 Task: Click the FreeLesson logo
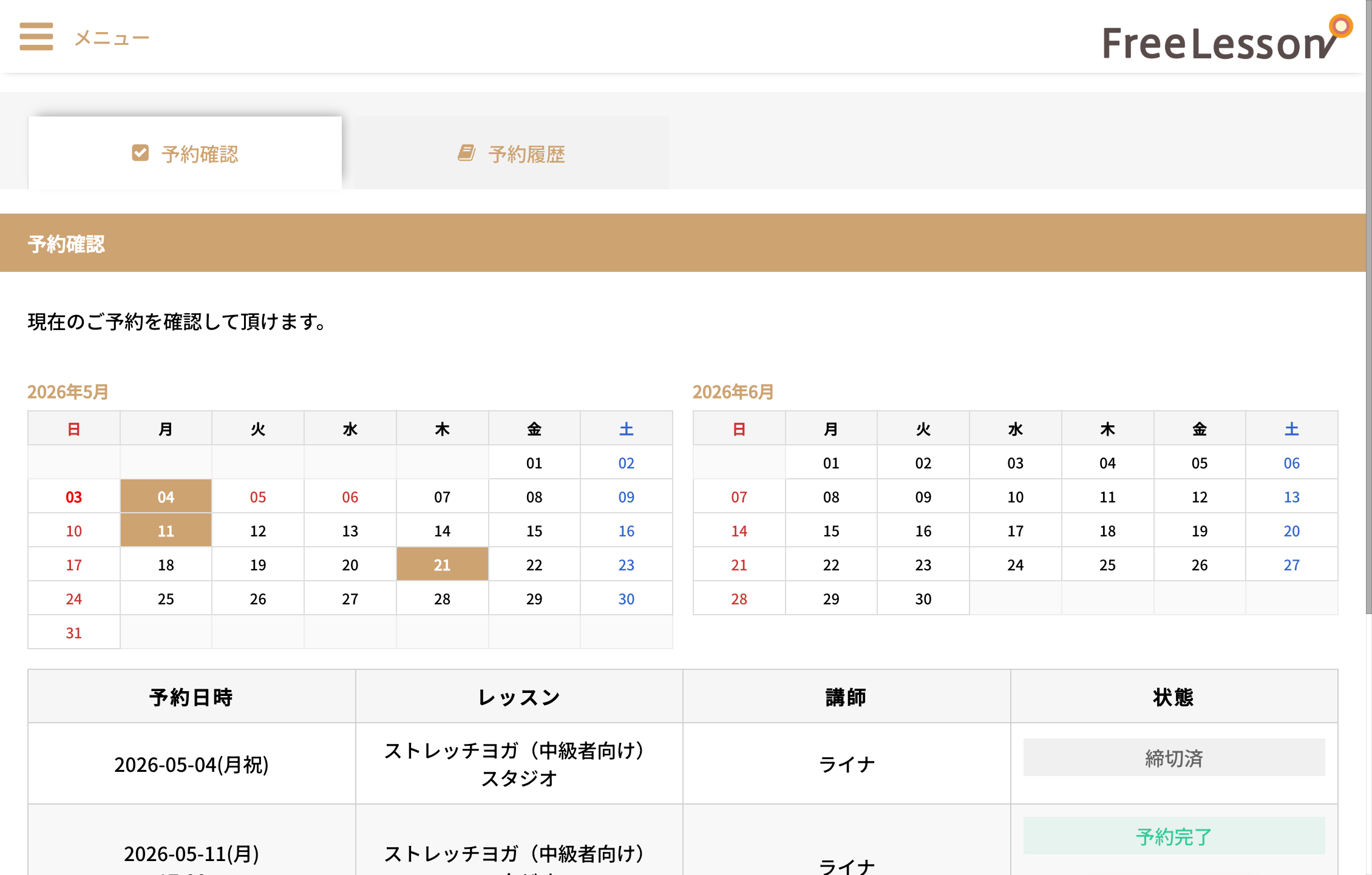point(1227,38)
